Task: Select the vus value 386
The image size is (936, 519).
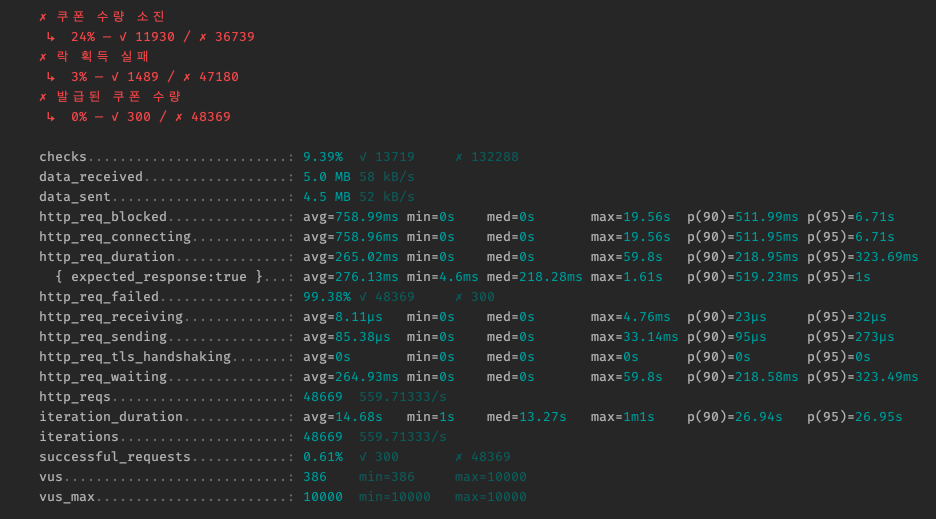Action: [315, 477]
